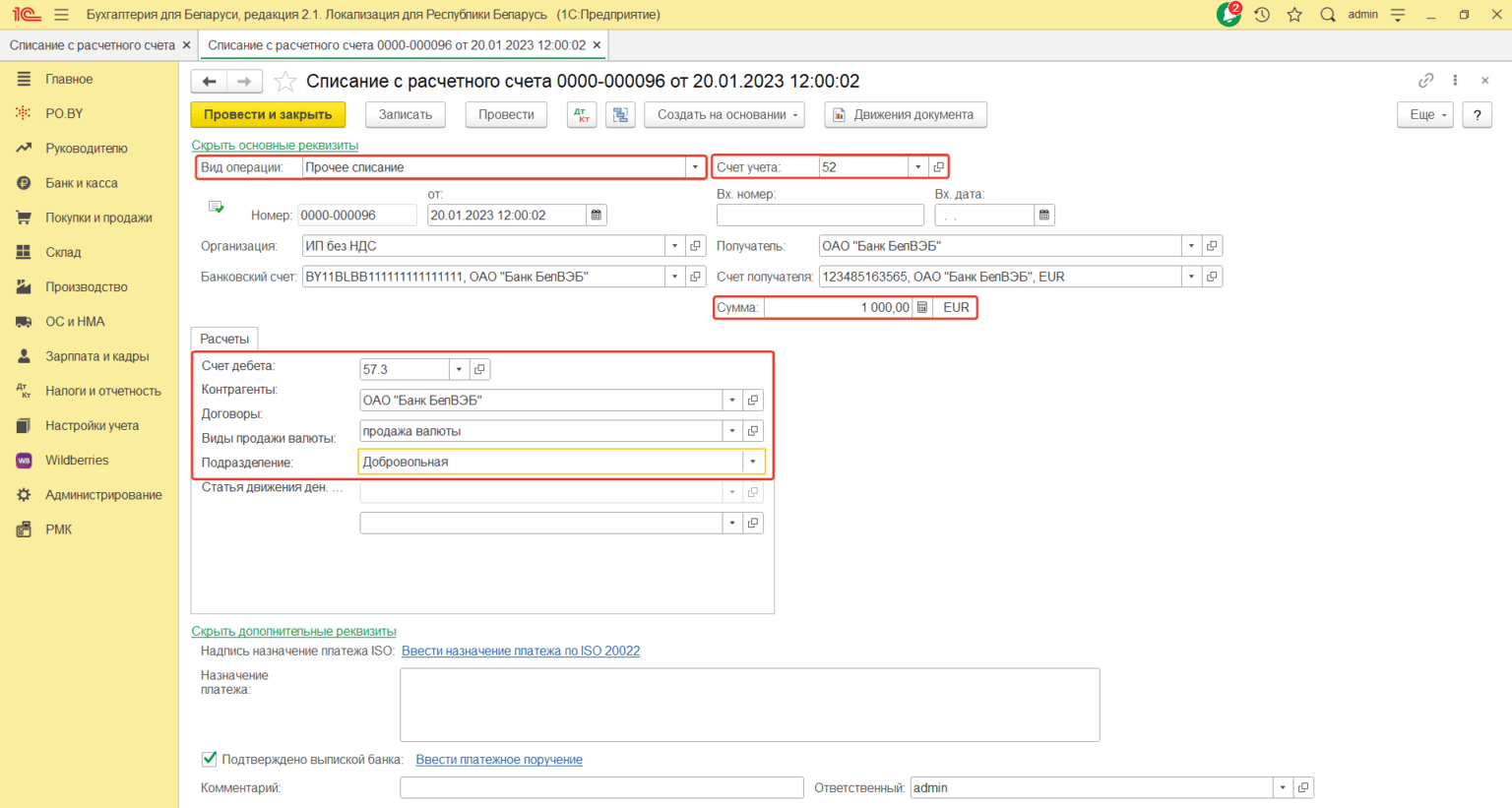Image resolution: width=1512 pixels, height=808 pixels.
Task: Click Скрыть основные реквизиты link
Action: point(275,146)
